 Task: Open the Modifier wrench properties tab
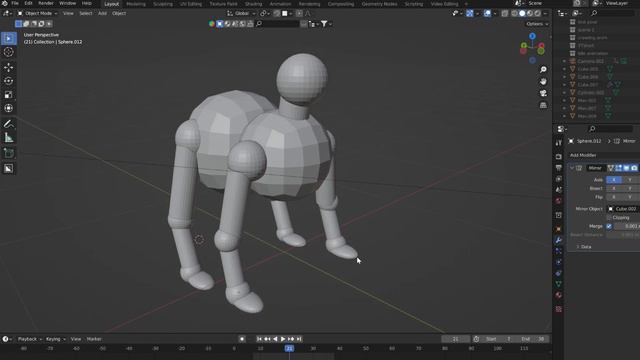559,240
